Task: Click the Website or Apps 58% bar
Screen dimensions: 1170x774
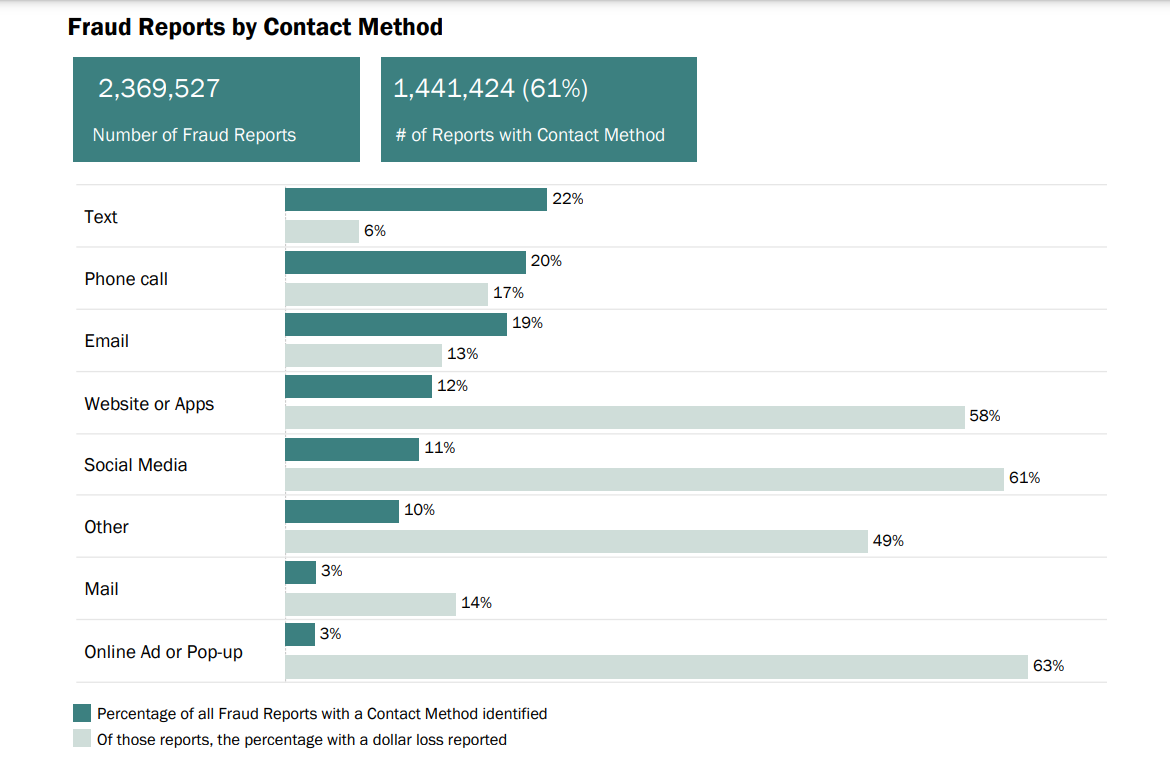Action: click(624, 417)
